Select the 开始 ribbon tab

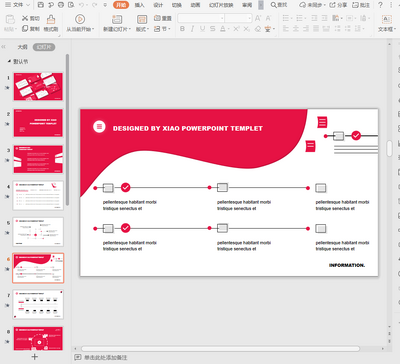point(121,5)
